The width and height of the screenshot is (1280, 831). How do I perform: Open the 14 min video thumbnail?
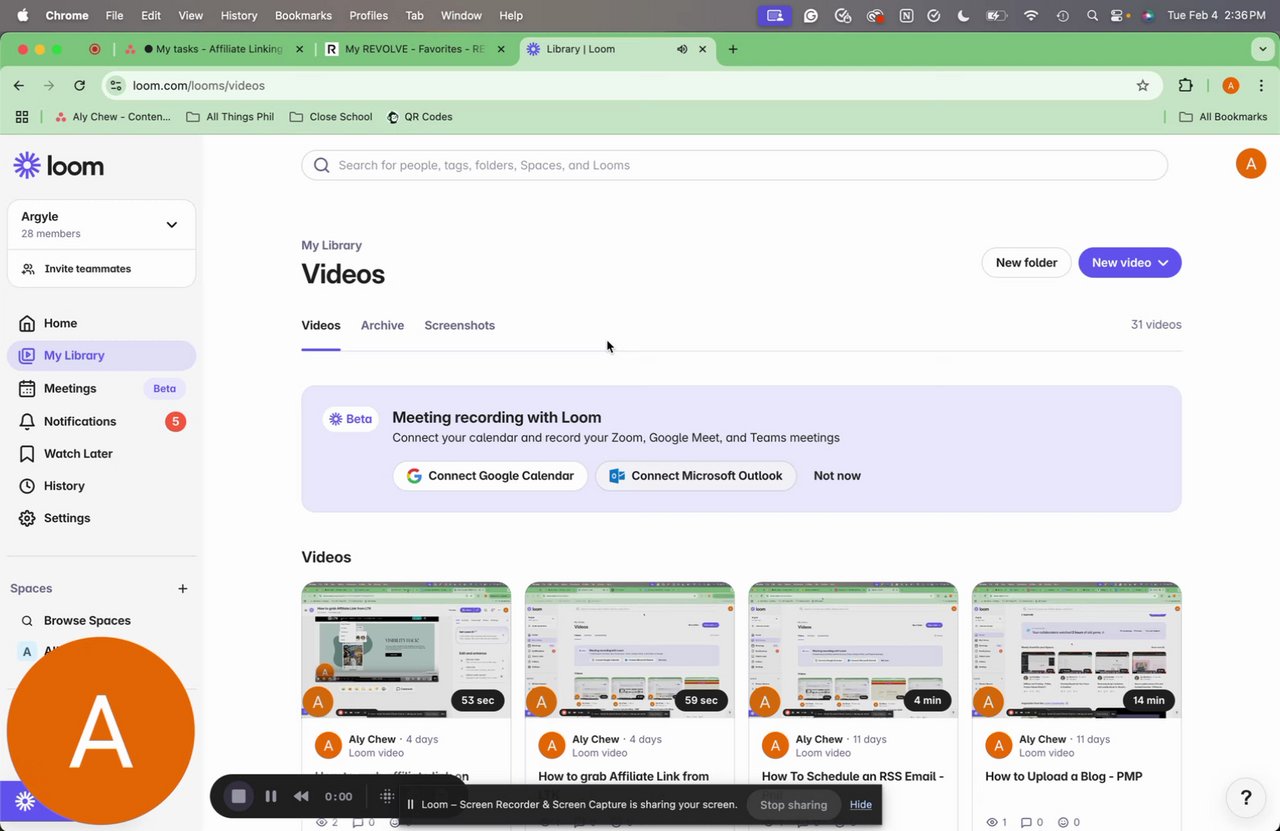1077,650
